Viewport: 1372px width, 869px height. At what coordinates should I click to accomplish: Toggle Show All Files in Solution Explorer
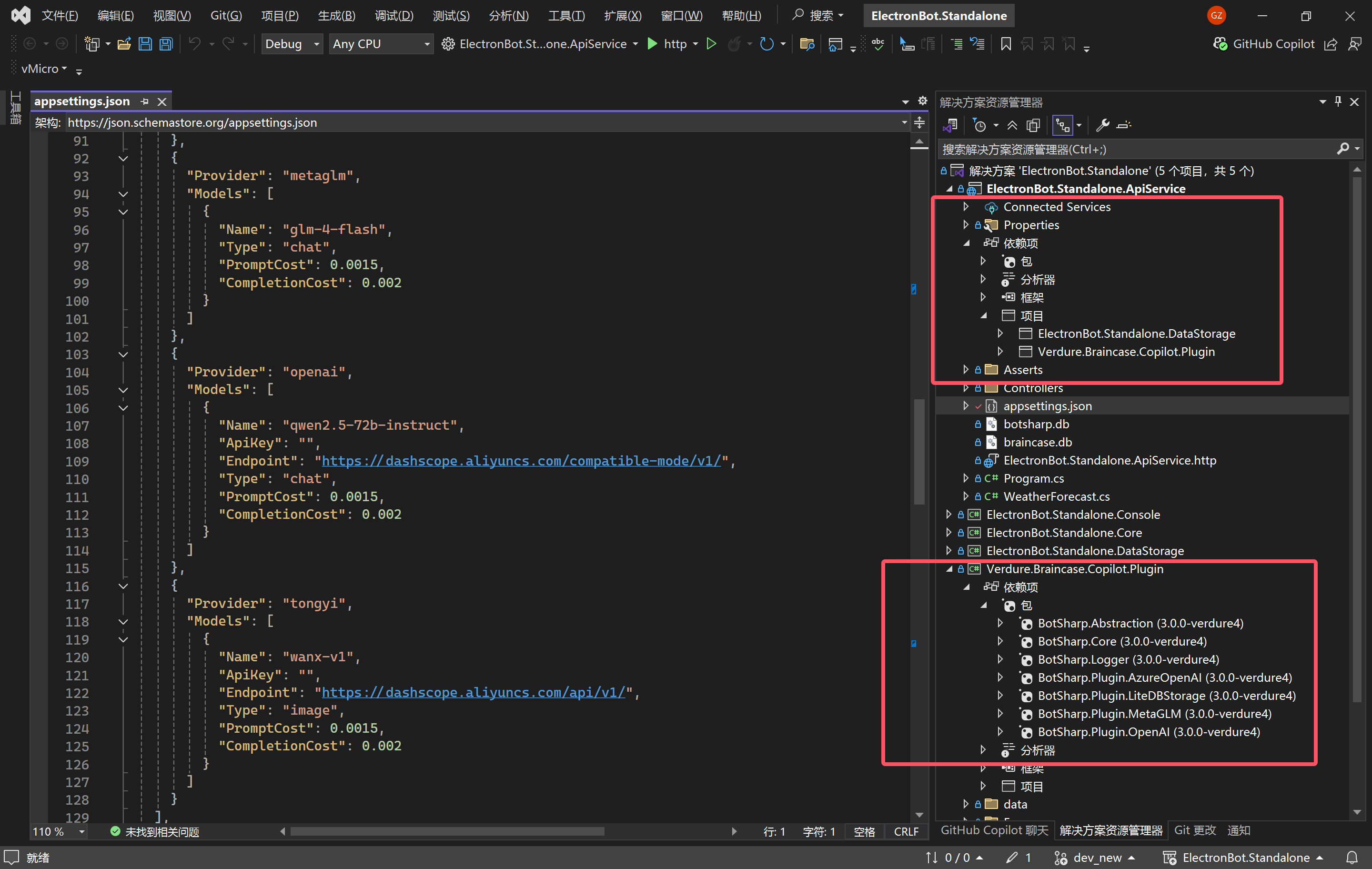point(1033,125)
